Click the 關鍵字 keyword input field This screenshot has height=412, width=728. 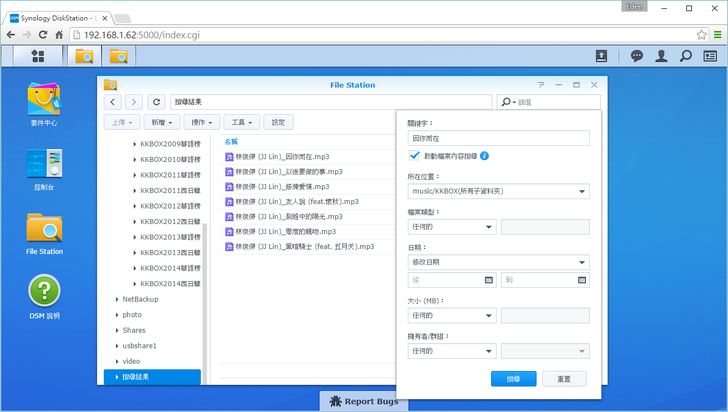click(x=498, y=138)
